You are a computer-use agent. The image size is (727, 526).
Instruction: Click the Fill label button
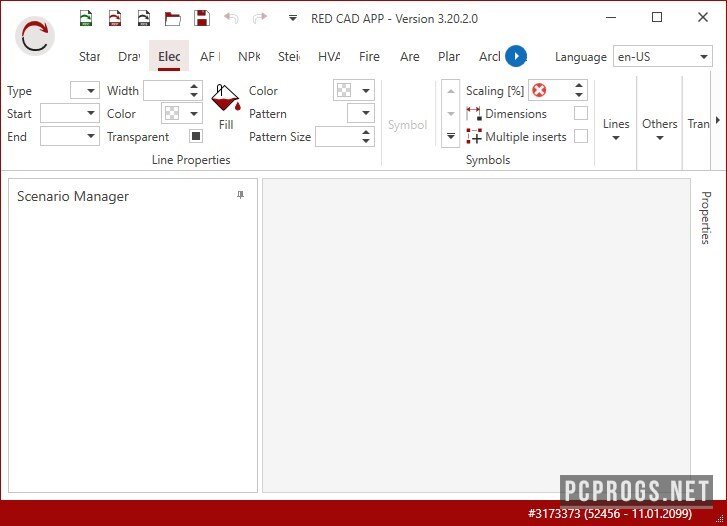coord(226,125)
